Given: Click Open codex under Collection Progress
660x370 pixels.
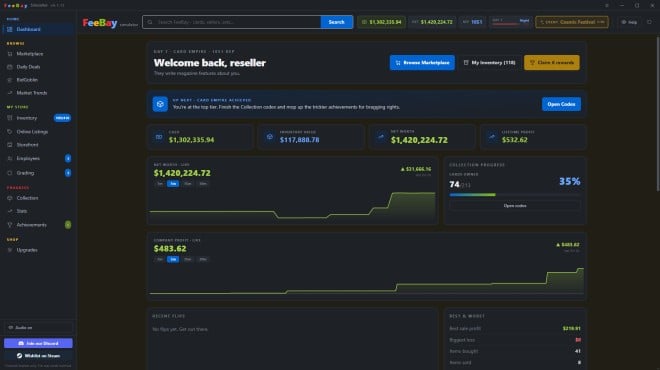Looking at the screenshot, I should pyautogui.click(x=515, y=206).
